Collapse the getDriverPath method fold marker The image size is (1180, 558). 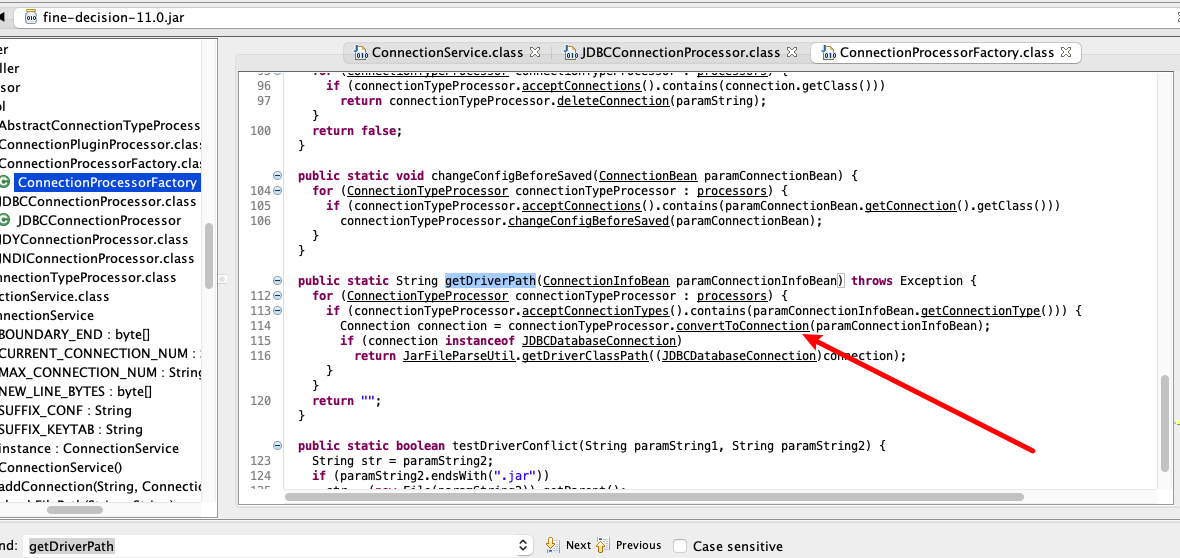(277, 281)
